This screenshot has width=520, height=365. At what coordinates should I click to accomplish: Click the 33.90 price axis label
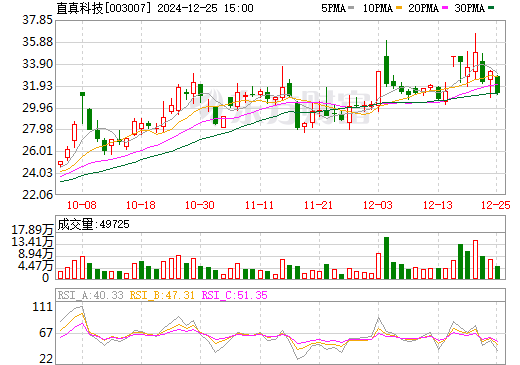pos(37,64)
